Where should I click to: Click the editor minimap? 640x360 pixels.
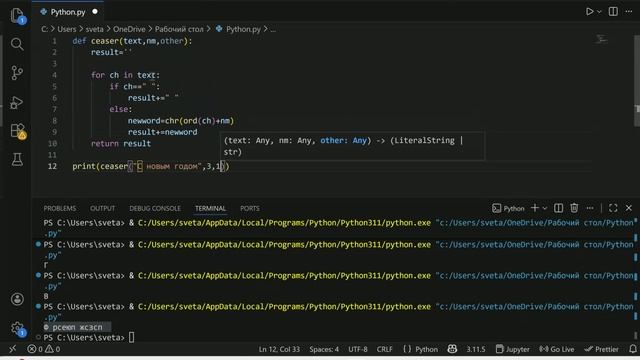tap(601, 39)
